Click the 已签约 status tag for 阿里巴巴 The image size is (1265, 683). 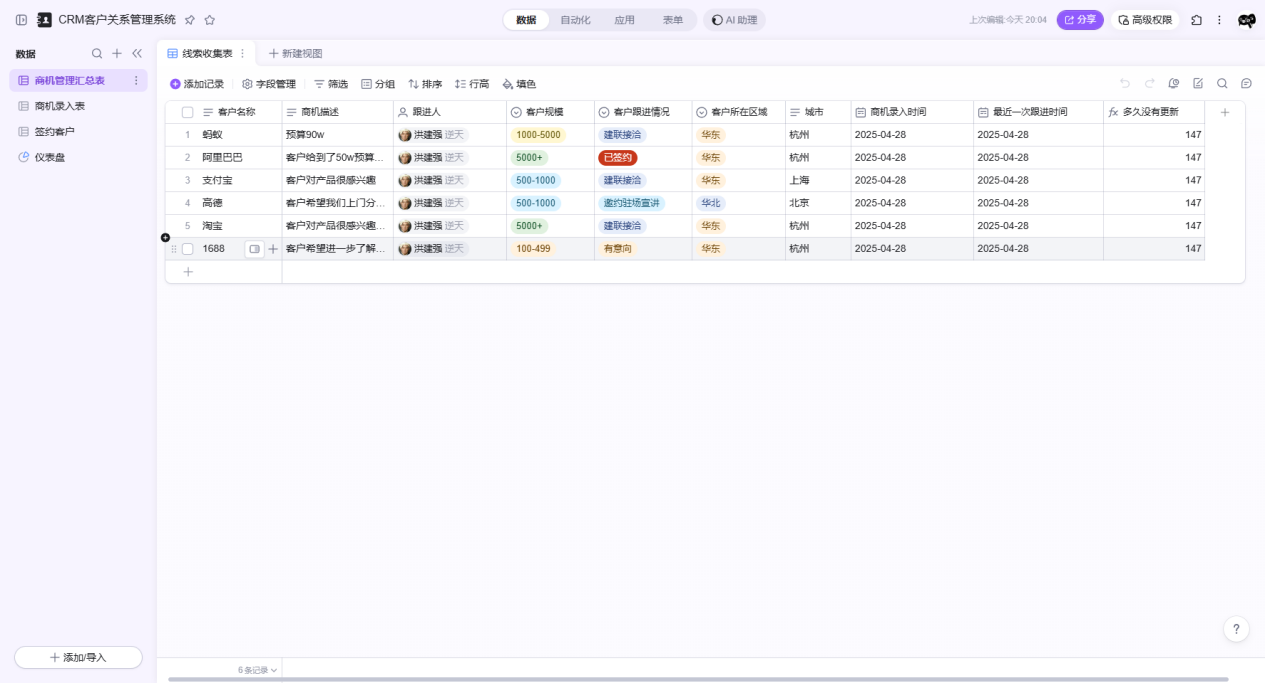617,158
